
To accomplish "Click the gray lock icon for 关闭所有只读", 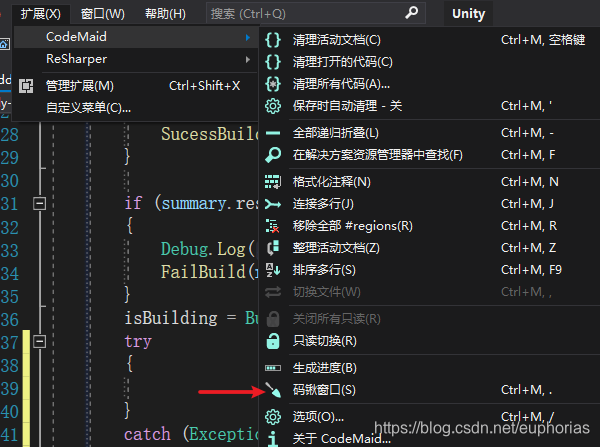I will pos(273,319).
